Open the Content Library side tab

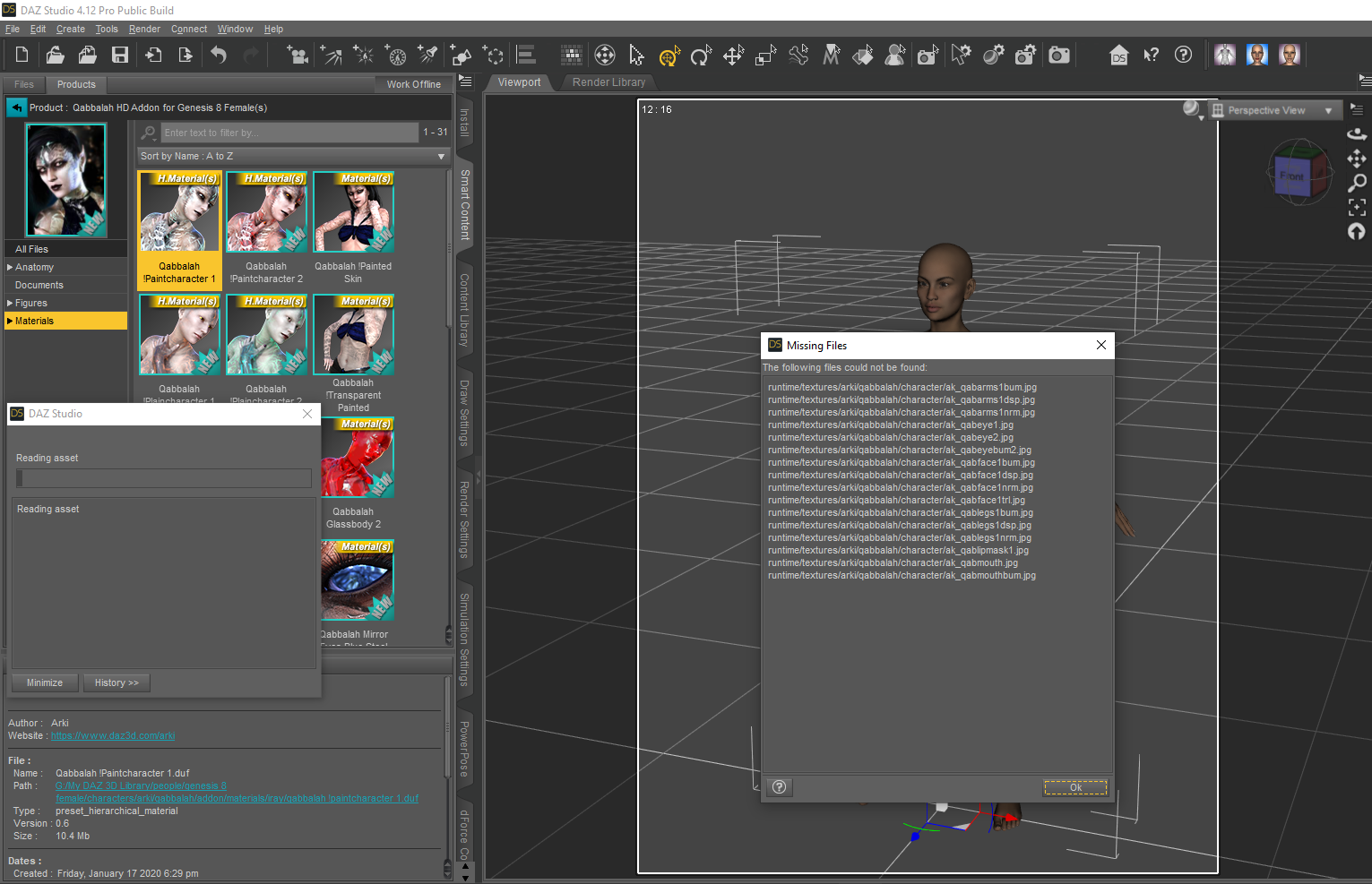click(464, 310)
